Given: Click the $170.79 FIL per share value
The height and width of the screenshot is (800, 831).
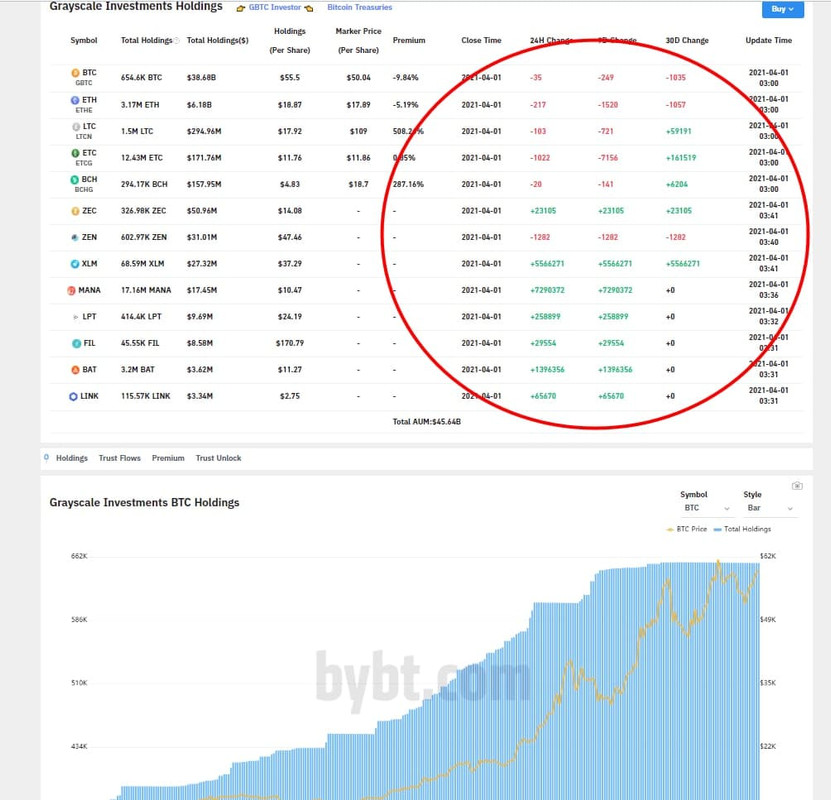Looking at the screenshot, I should point(289,343).
